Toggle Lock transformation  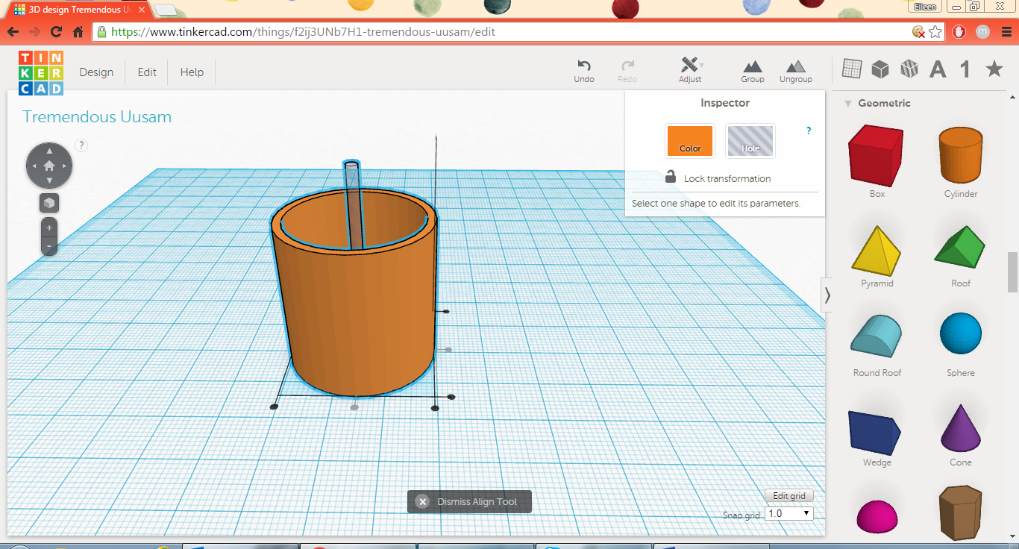tap(717, 178)
